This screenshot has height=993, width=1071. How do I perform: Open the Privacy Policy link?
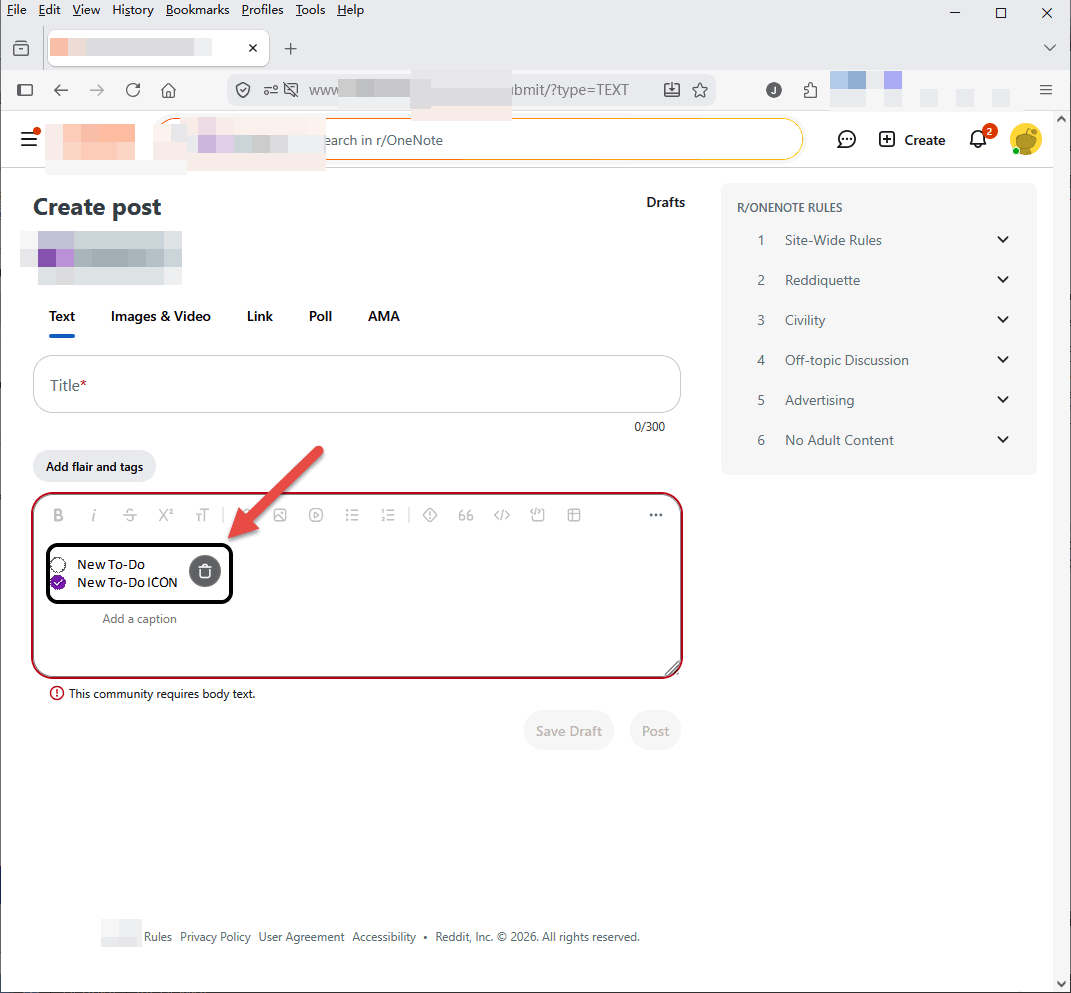tap(215, 937)
